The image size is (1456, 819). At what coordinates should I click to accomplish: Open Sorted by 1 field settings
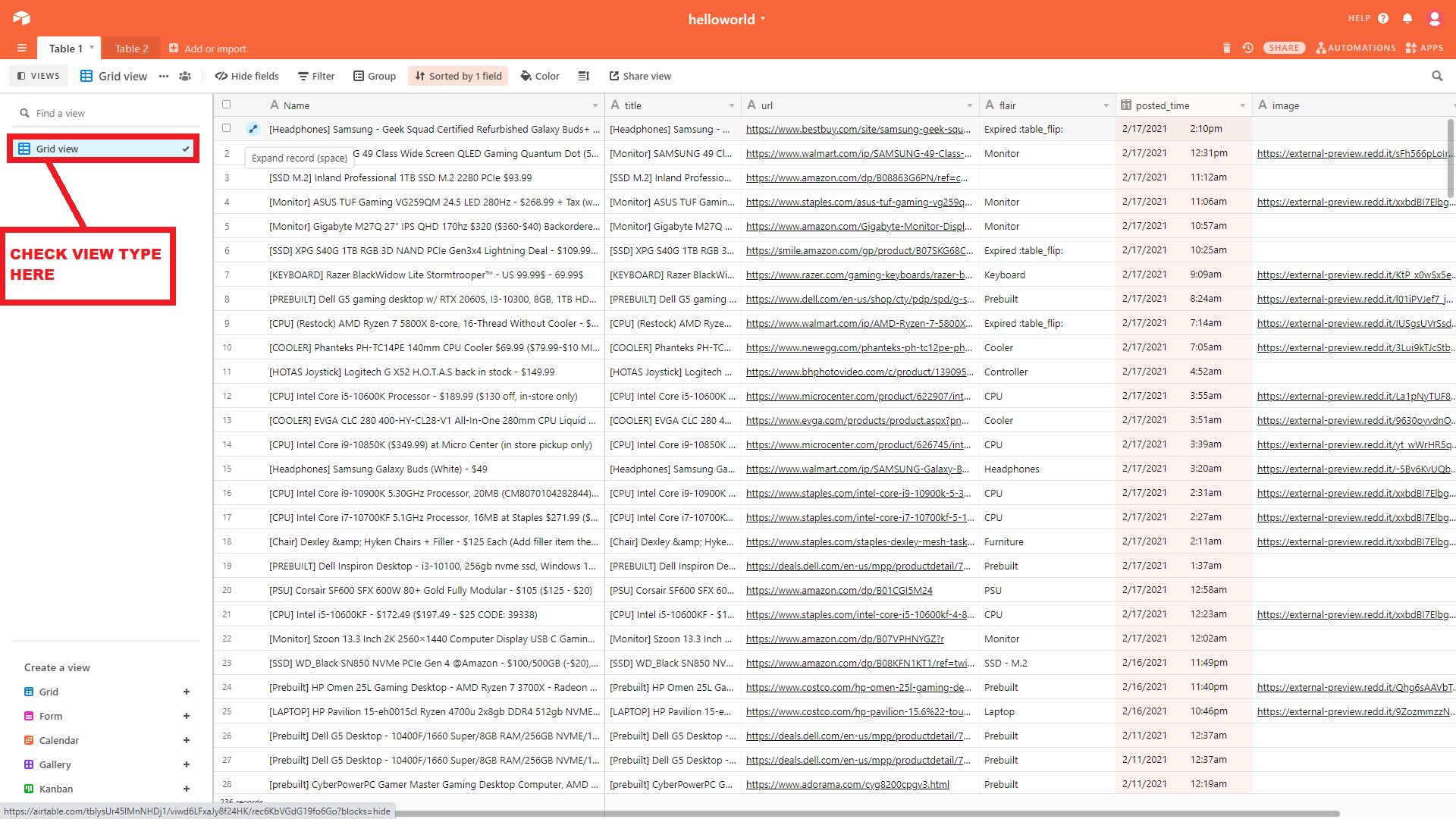[458, 76]
